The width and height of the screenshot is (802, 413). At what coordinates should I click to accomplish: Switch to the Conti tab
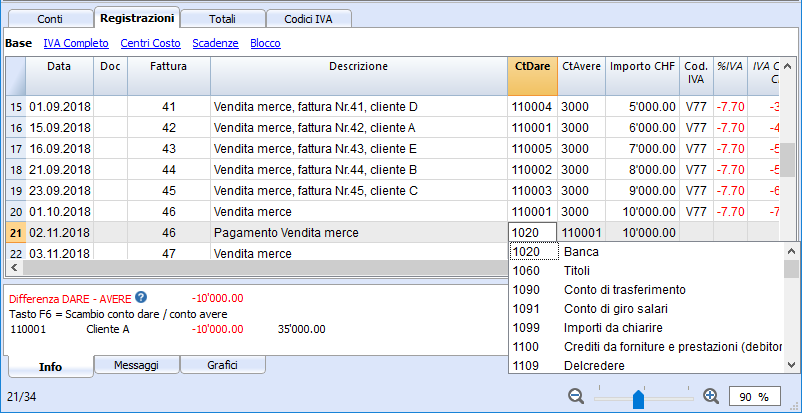[50, 19]
